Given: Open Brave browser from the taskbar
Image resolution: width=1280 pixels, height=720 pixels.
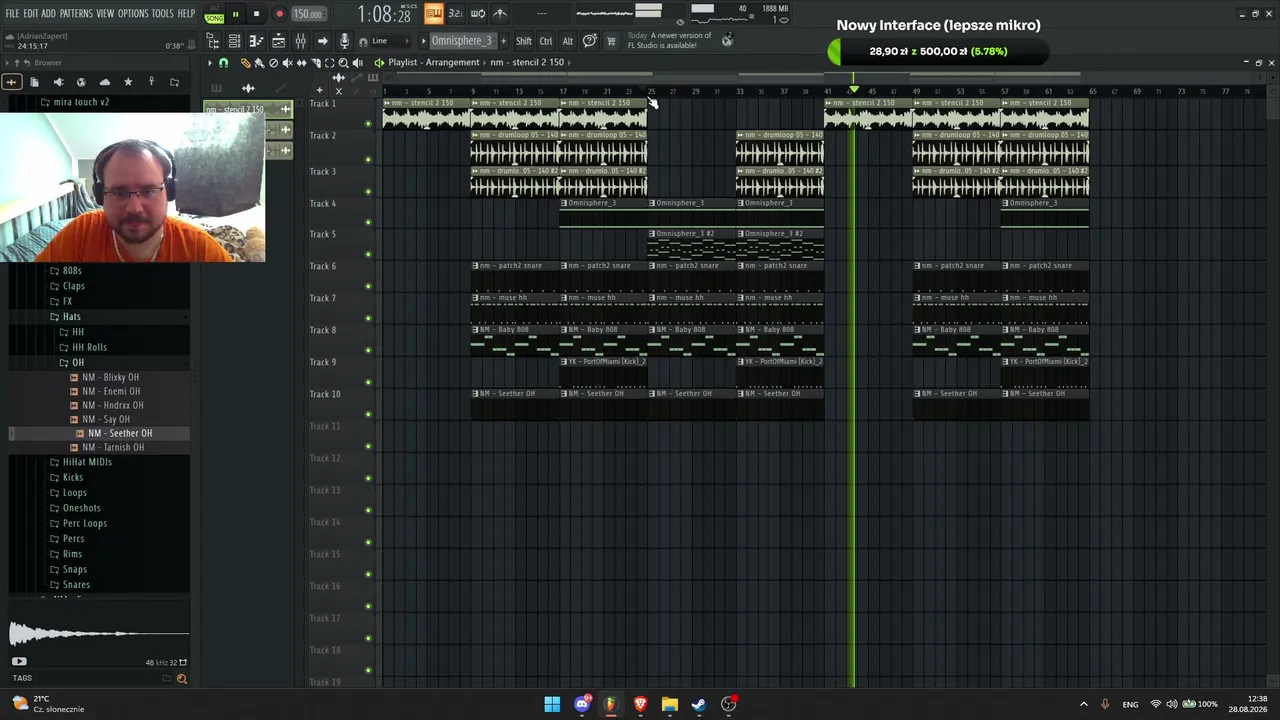Looking at the screenshot, I should pyautogui.click(x=640, y=704).
